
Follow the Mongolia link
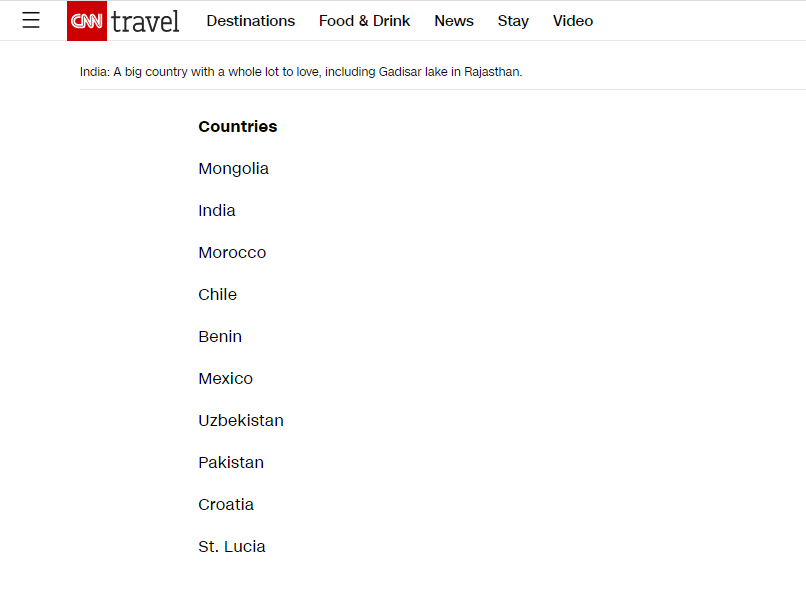[233, 169]
